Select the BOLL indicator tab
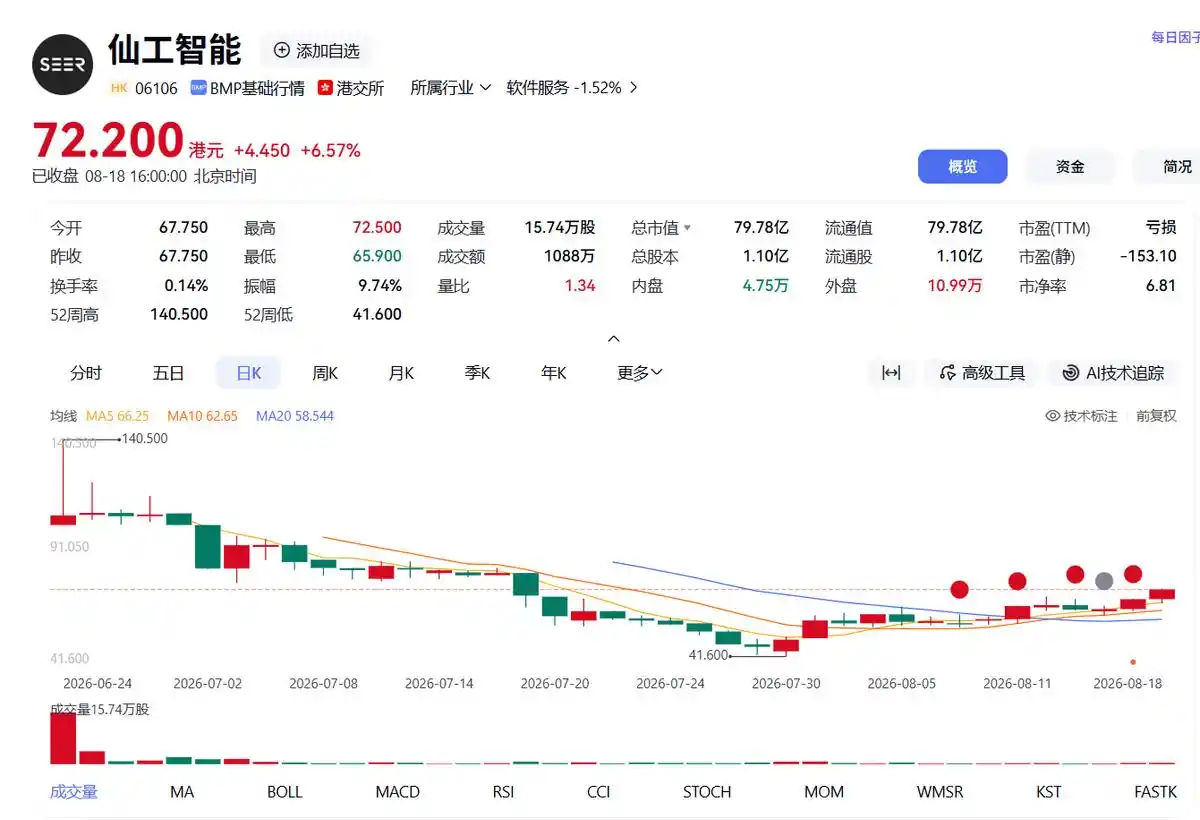 click(x=285, y=792)
